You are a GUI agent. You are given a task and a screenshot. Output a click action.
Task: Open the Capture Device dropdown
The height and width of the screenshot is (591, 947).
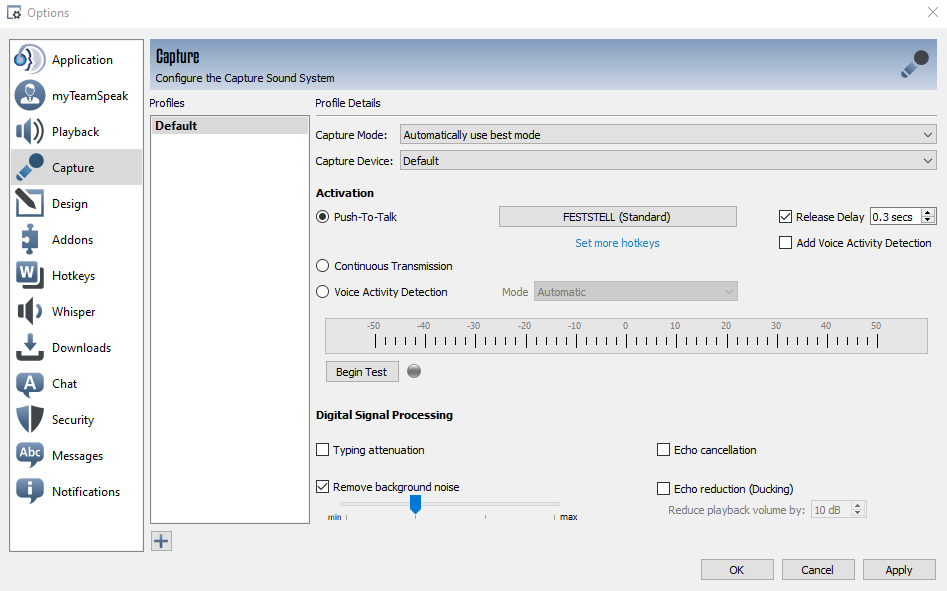point(667,161)
